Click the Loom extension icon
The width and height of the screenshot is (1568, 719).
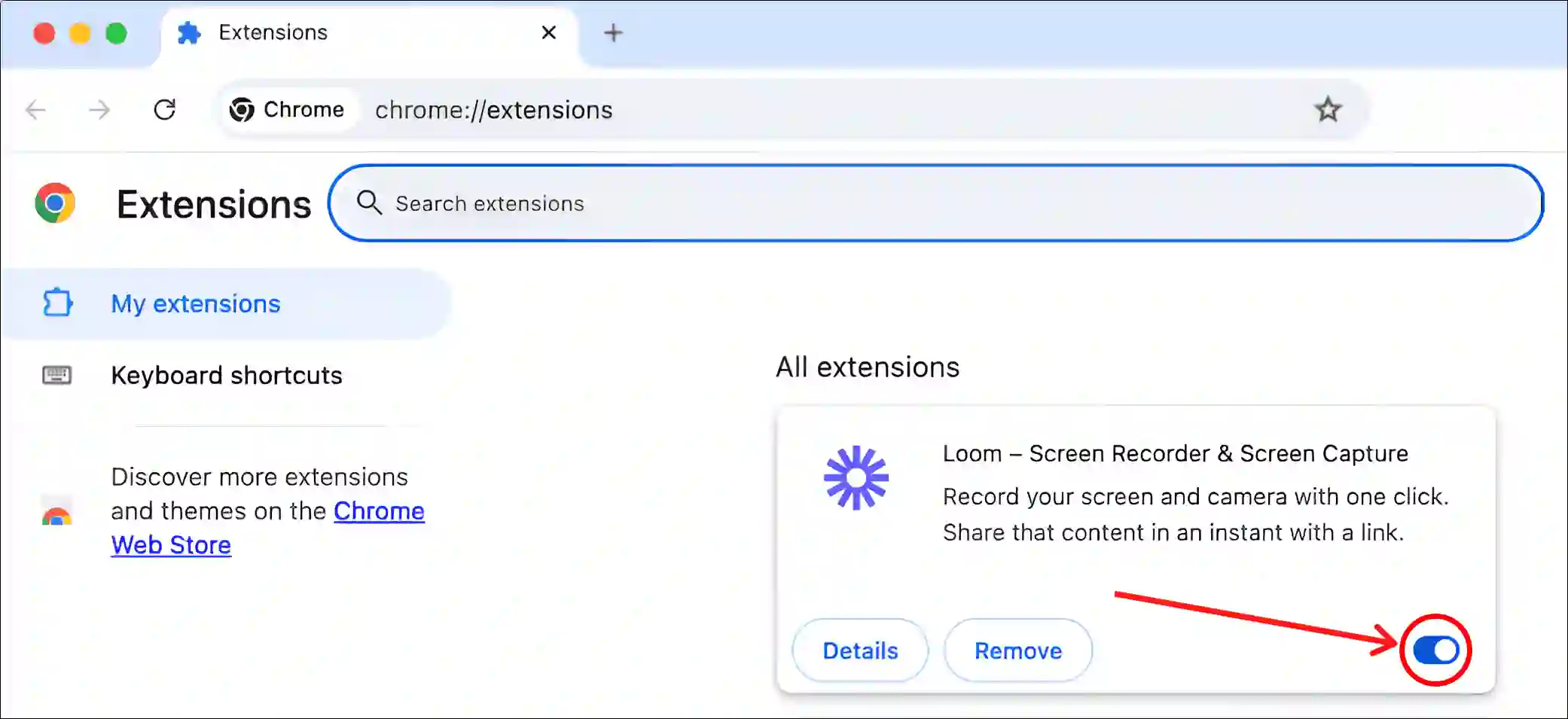[856, 478]
